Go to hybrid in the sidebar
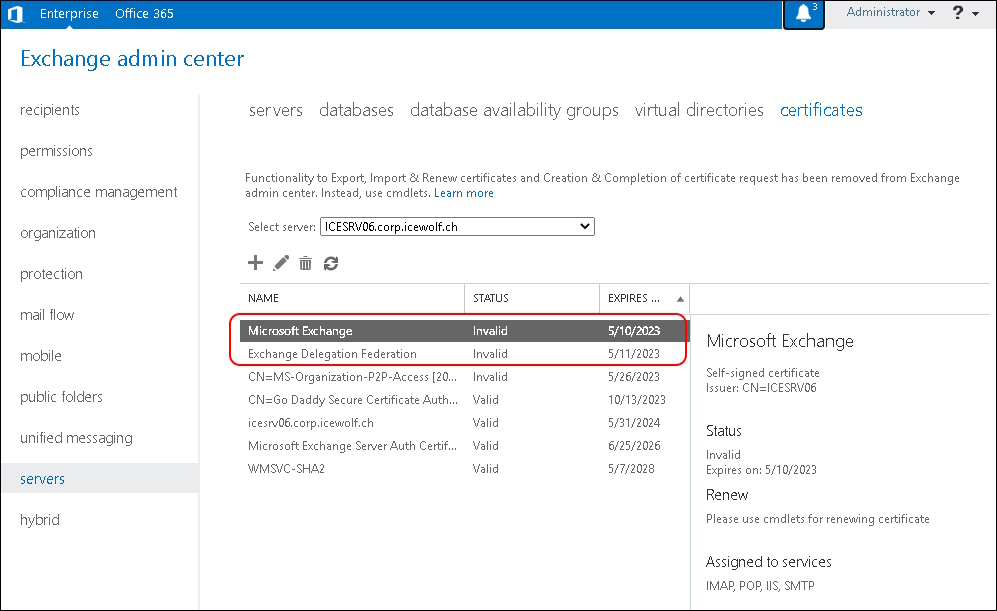 pos(39,520)
